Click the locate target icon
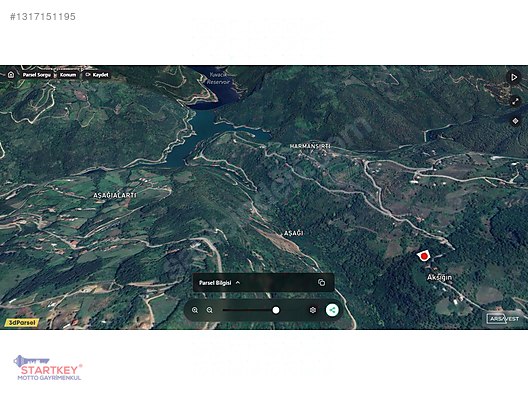 [x=515, y=121]
